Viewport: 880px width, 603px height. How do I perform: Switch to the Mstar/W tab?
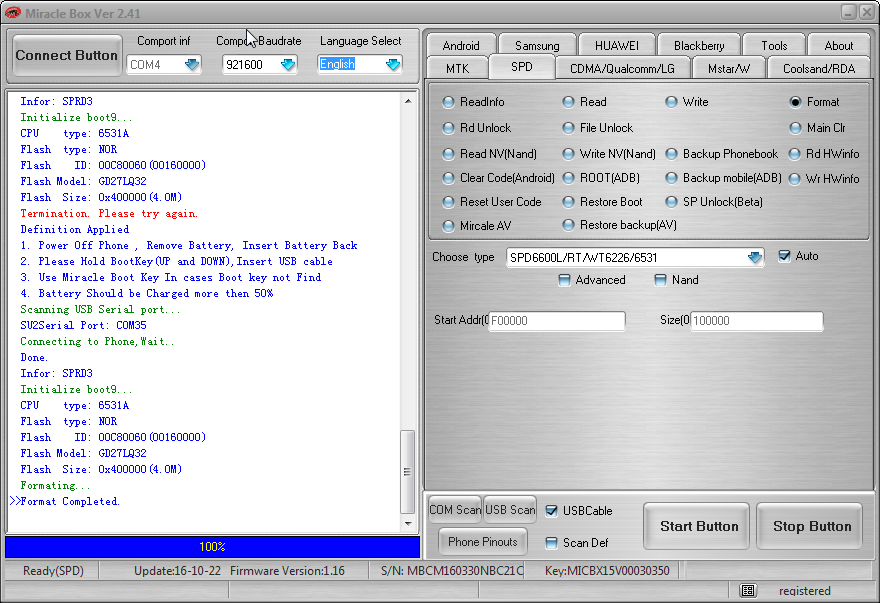[728, 68]
